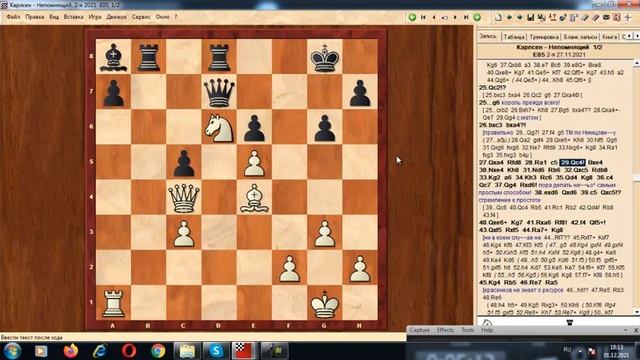Click the pink eraser toolbar icon
Viewport: 640px width, 360px height.
pyautogui.click(x=596, y=17)
